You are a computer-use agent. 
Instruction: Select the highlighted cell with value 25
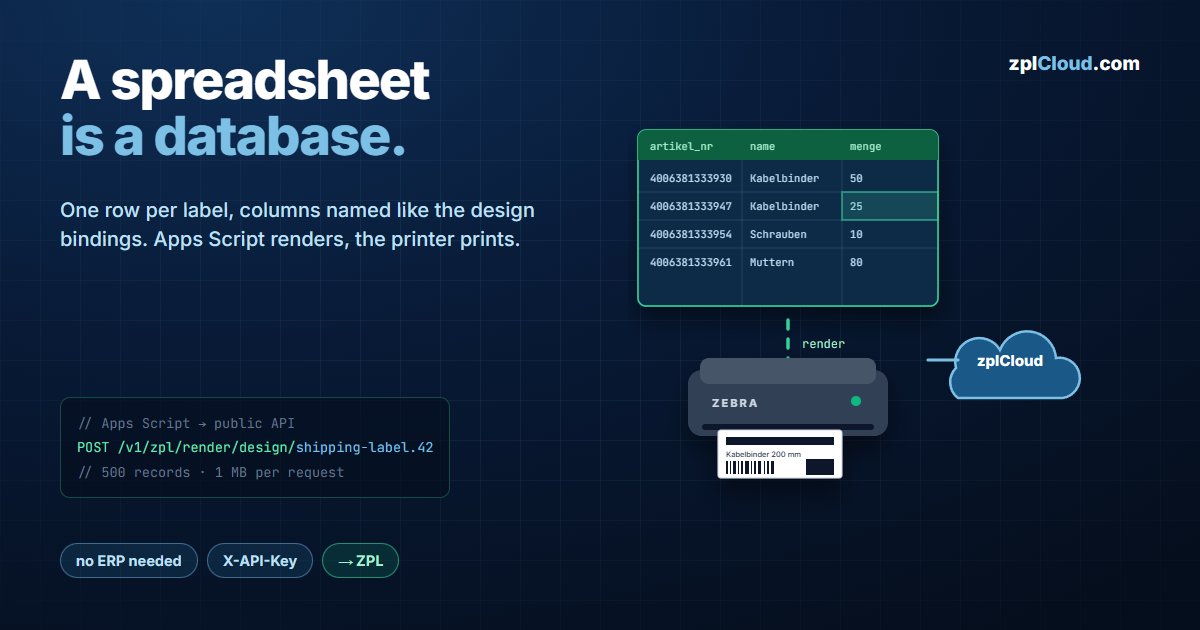click(x=889, y=206)
